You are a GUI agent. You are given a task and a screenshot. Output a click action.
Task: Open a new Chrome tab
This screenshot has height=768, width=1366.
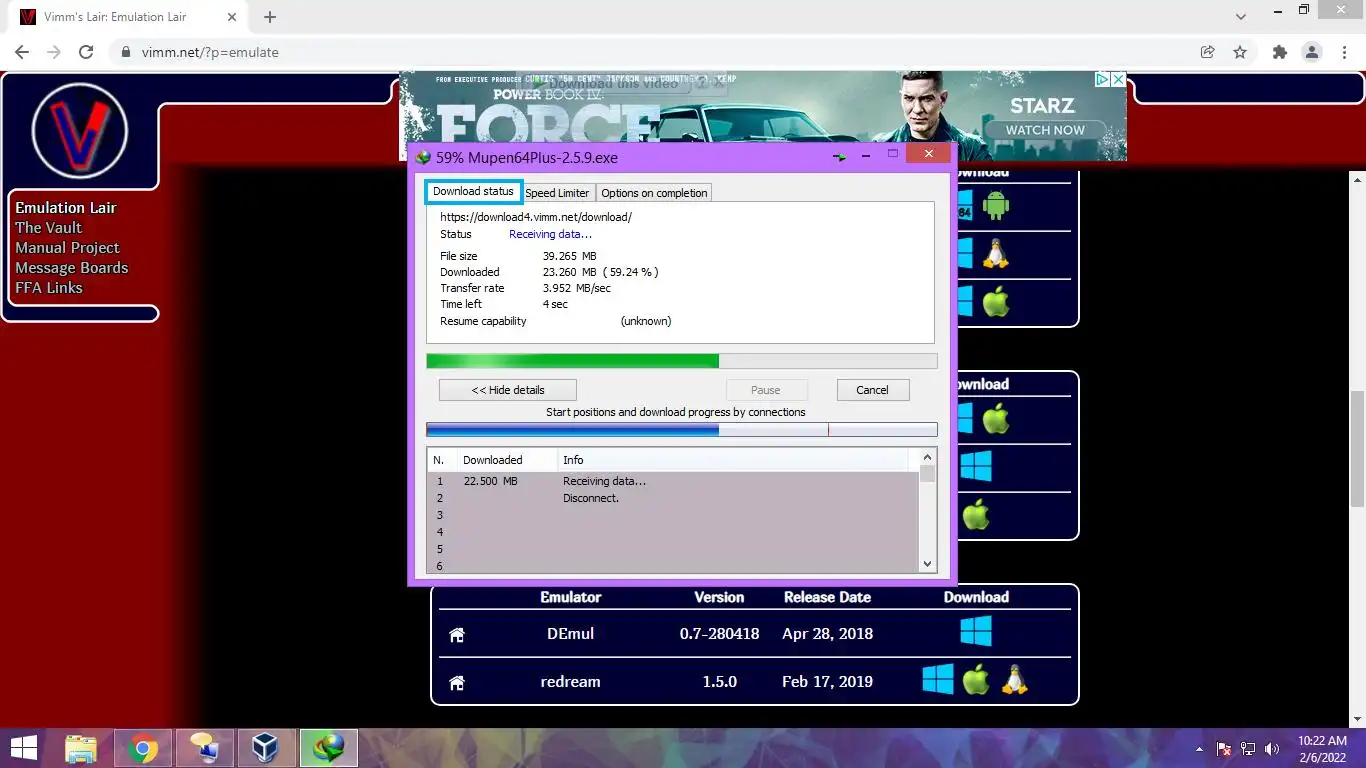270,17
